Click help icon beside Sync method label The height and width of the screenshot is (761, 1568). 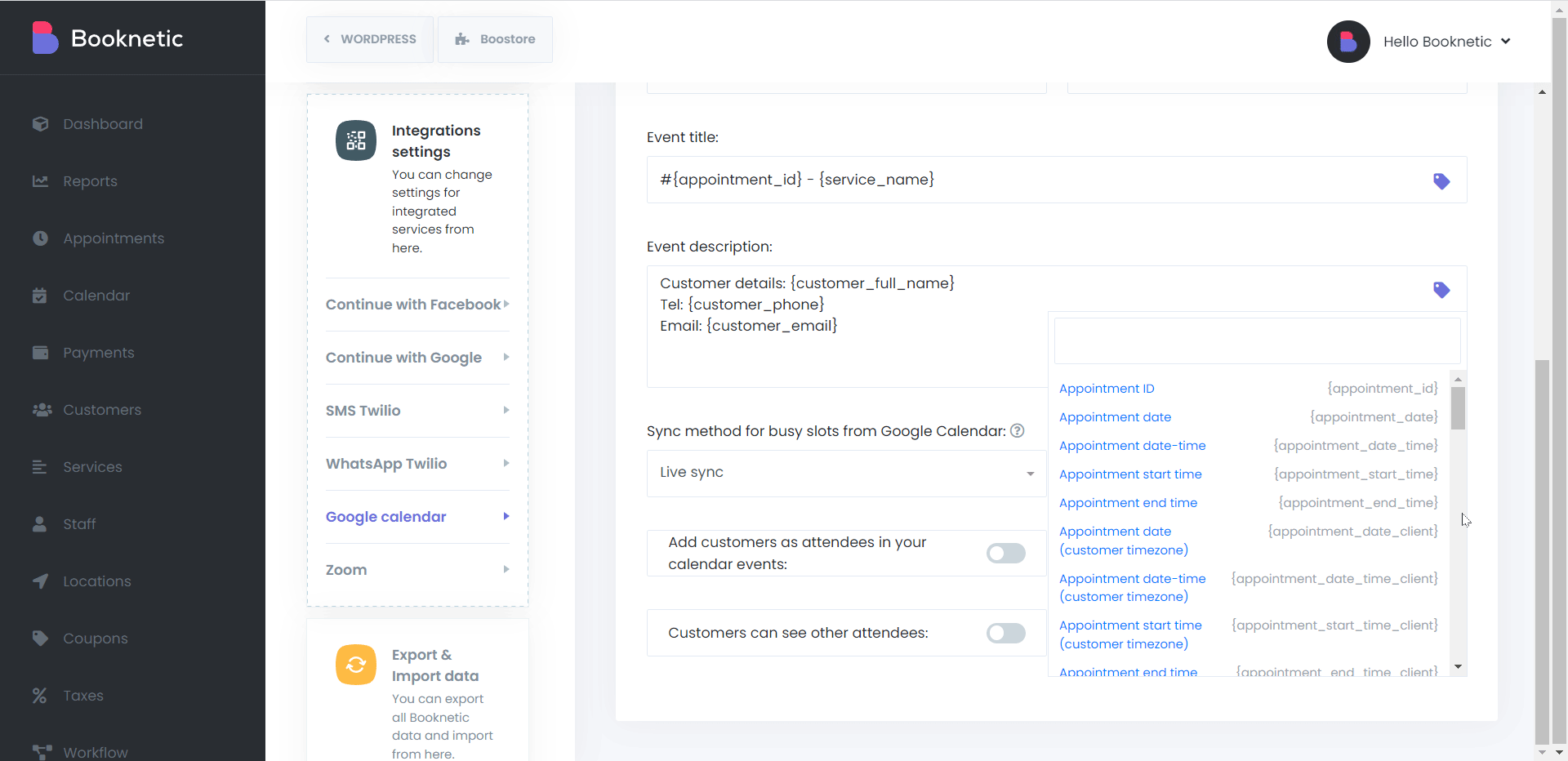pos(1017,430)
